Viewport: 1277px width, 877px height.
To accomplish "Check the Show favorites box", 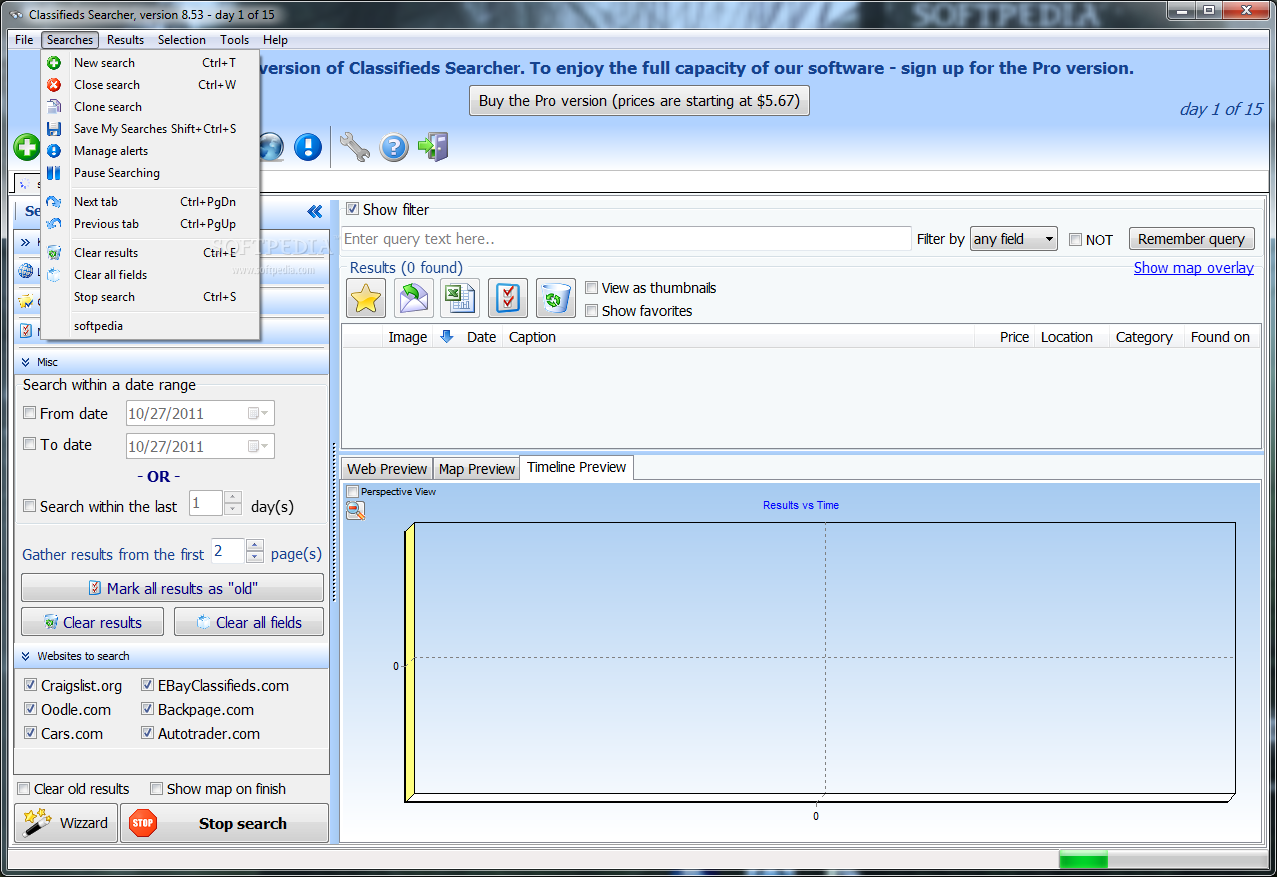I will coord(592,311).
